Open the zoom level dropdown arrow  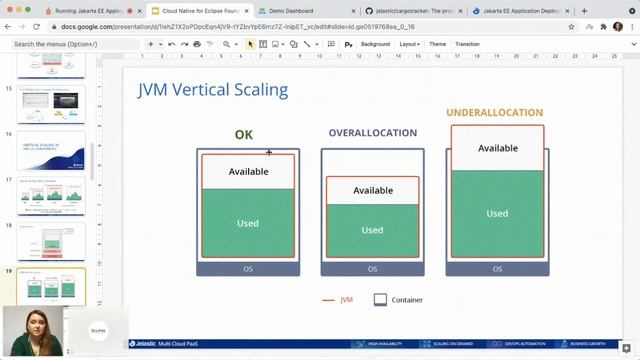pyautogui.click(x=236, y=44)
